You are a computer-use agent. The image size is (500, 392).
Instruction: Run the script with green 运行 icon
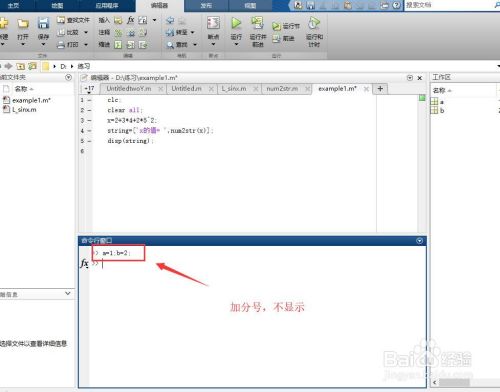click(x=236, y=23)
